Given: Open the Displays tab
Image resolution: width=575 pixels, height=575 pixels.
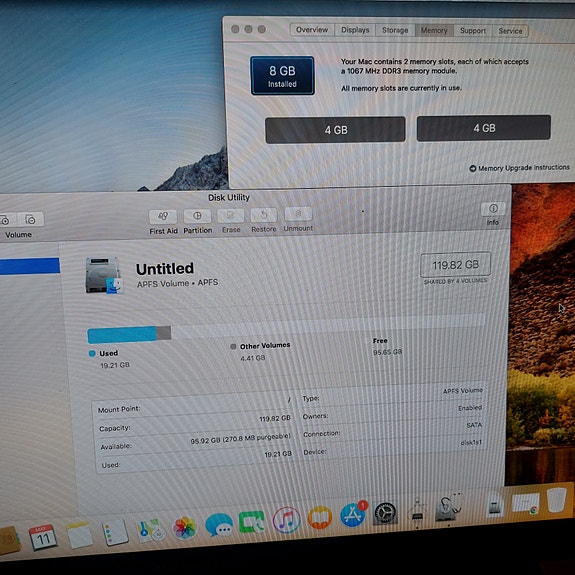Looking at the screenshot, I should [355, 30].
